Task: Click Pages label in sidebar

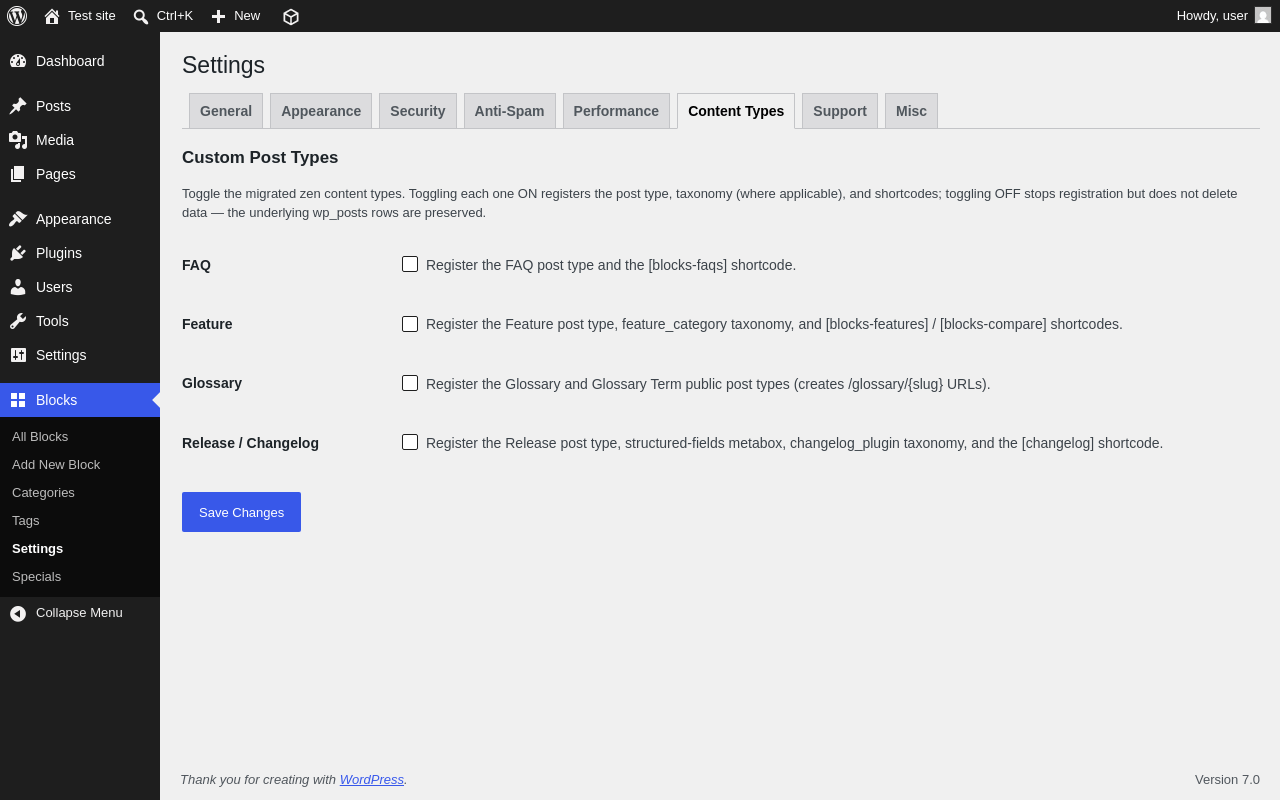Action: click(x=56, y=174)
